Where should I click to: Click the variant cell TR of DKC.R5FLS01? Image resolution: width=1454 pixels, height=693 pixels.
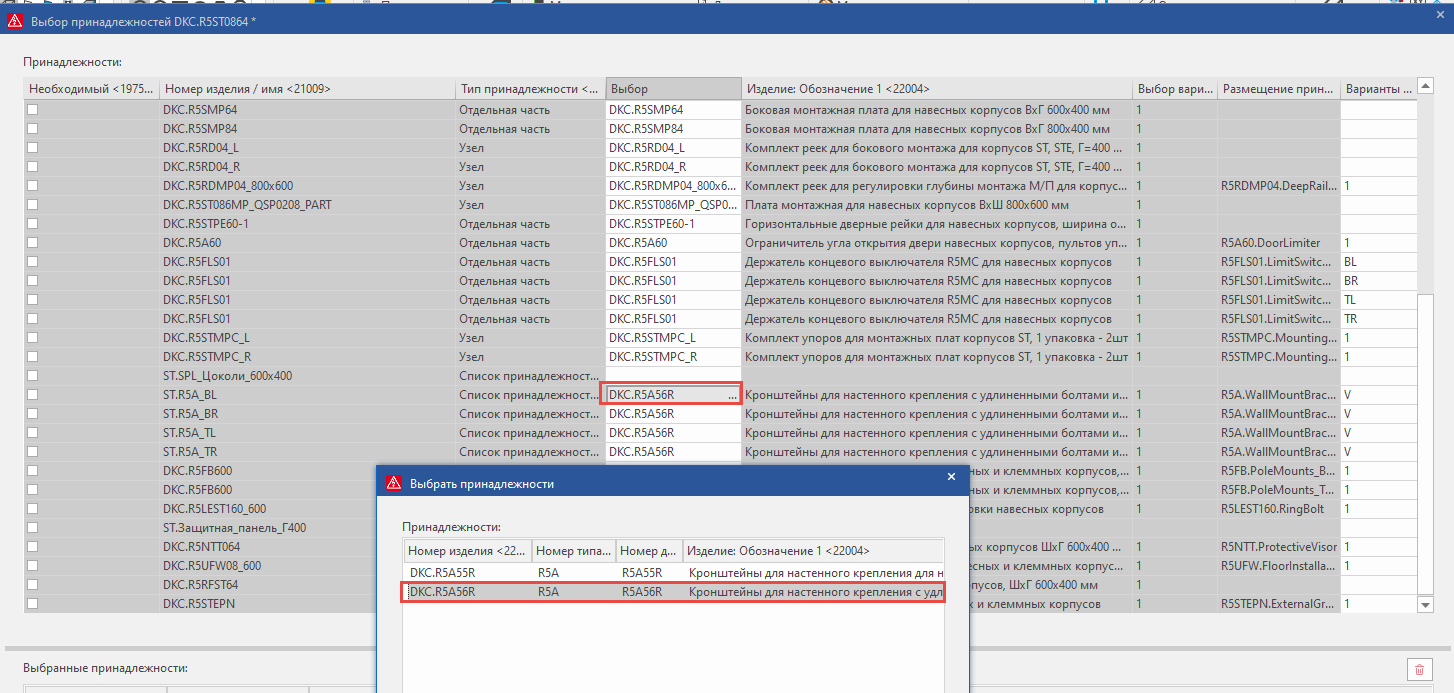tap(1378, 319)
